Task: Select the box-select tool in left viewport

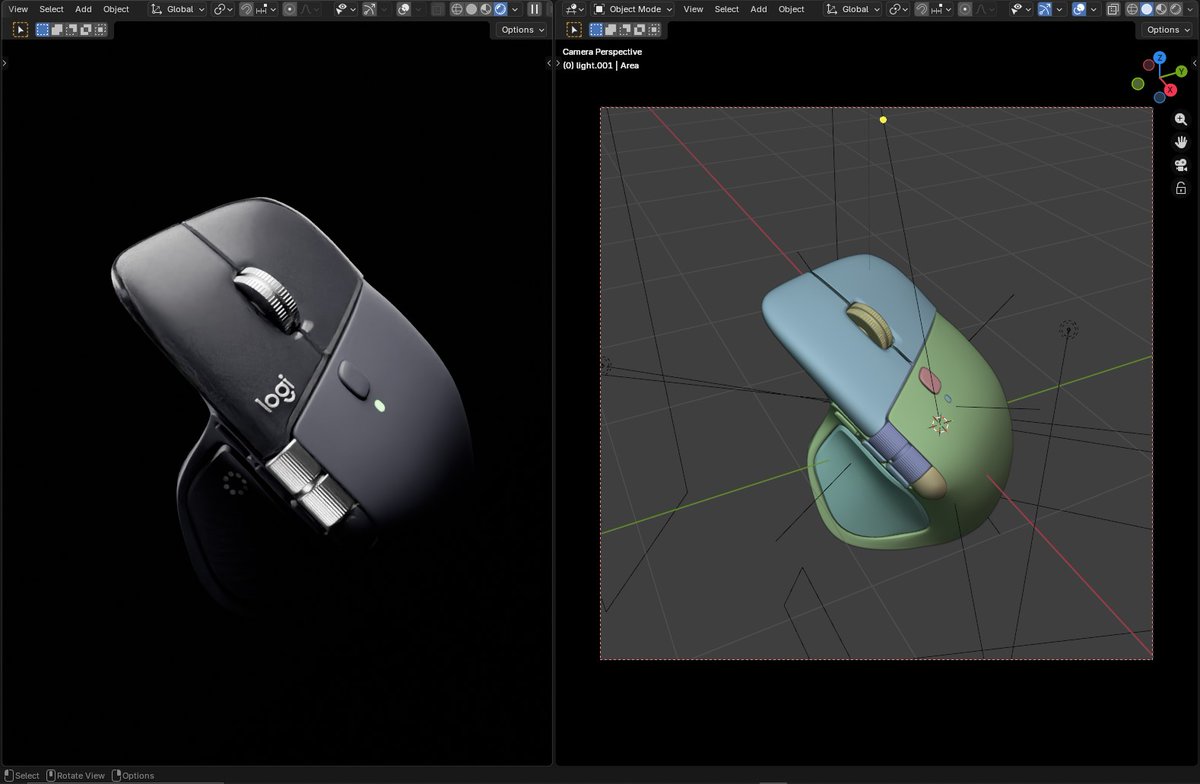Action: 20,30
